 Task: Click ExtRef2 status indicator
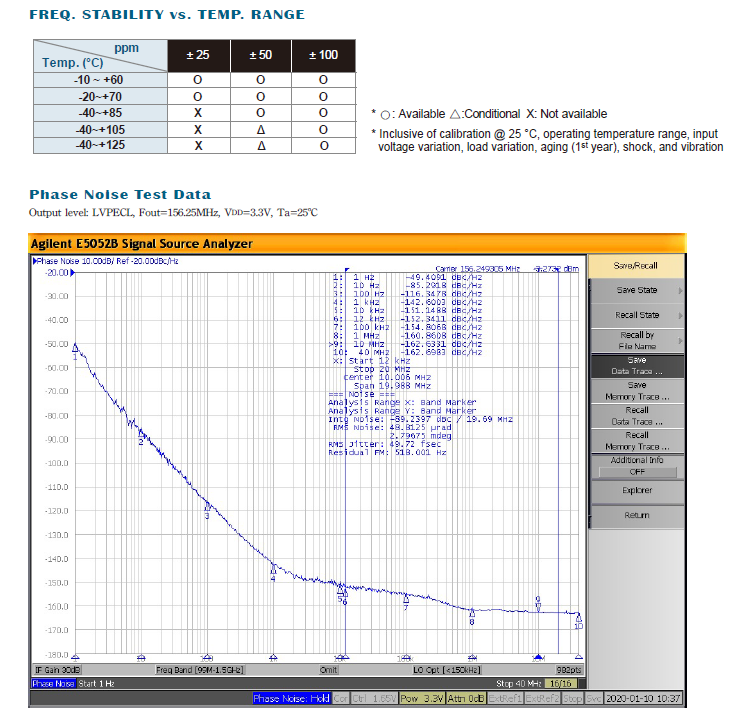point(542,699)
